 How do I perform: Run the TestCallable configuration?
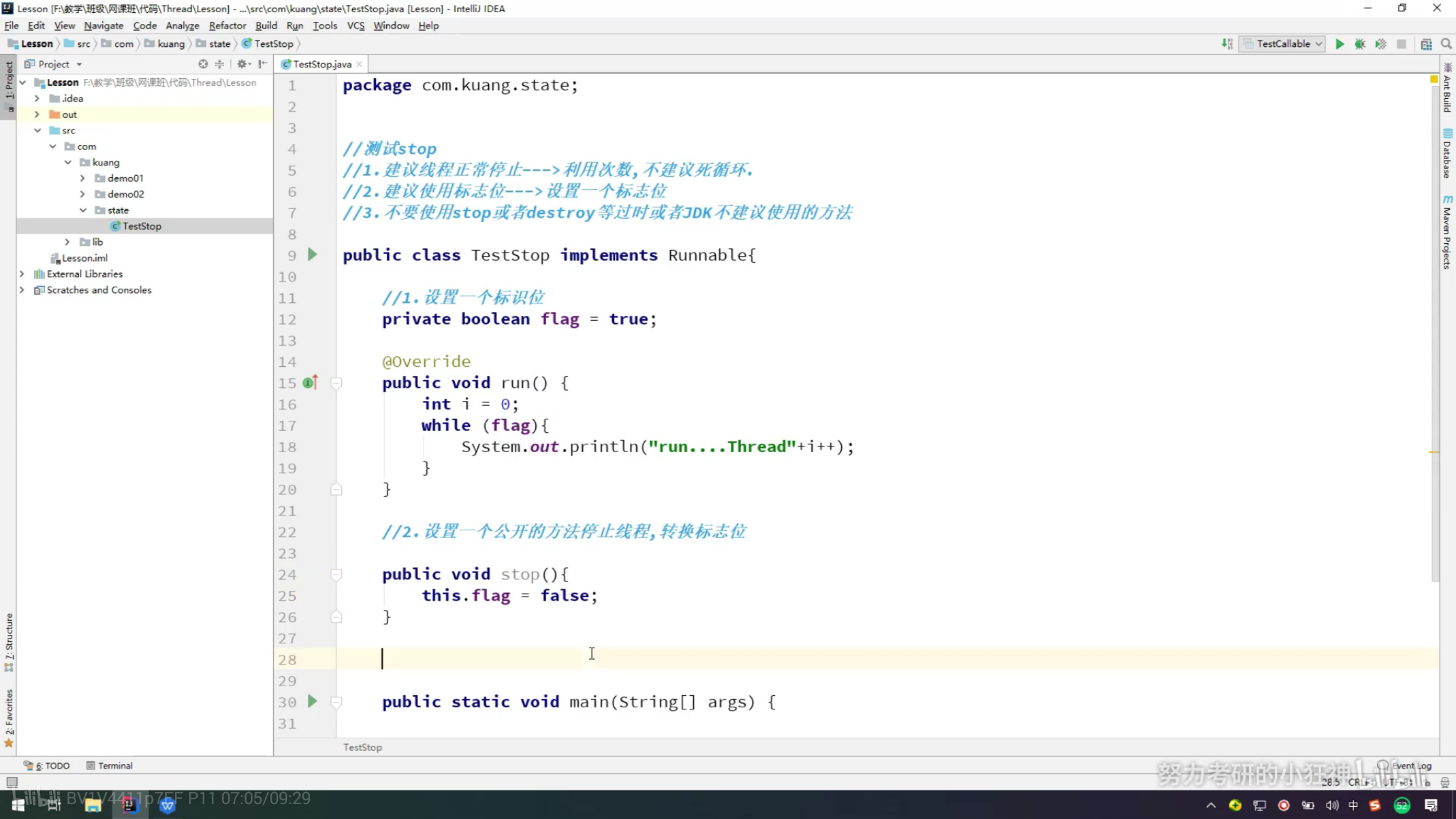[1339, 44]
